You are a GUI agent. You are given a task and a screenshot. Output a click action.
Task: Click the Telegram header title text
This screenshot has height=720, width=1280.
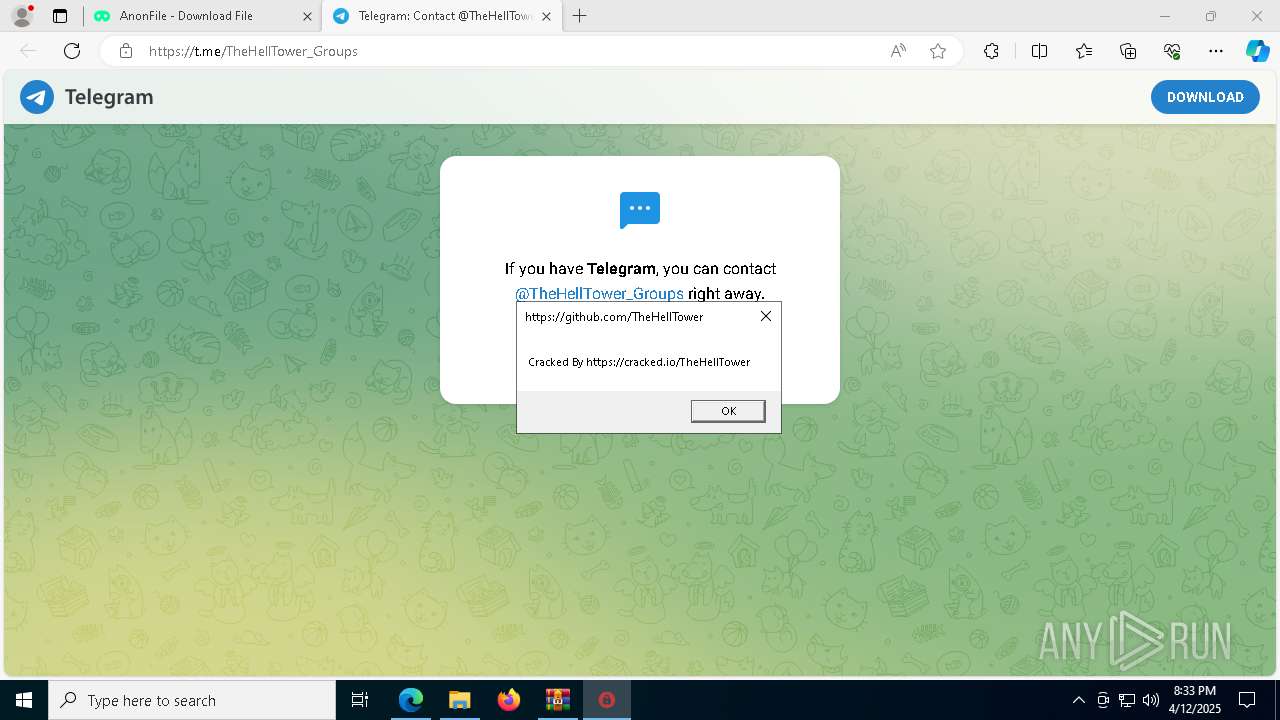109,97
